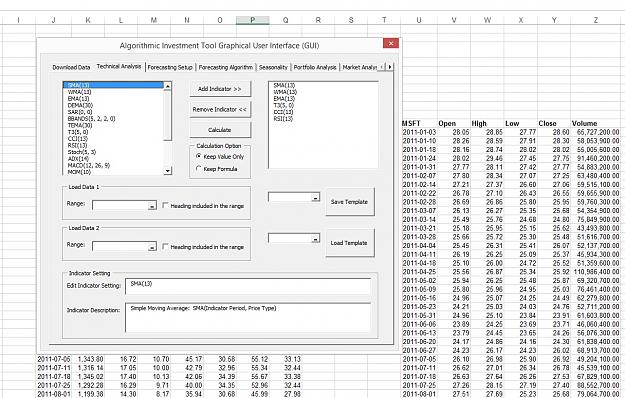The height and width of the screenshot is (398, 625).
Task: Click date cell 2011-01-03 in MSFT table
Action: (x=419, y=132)
